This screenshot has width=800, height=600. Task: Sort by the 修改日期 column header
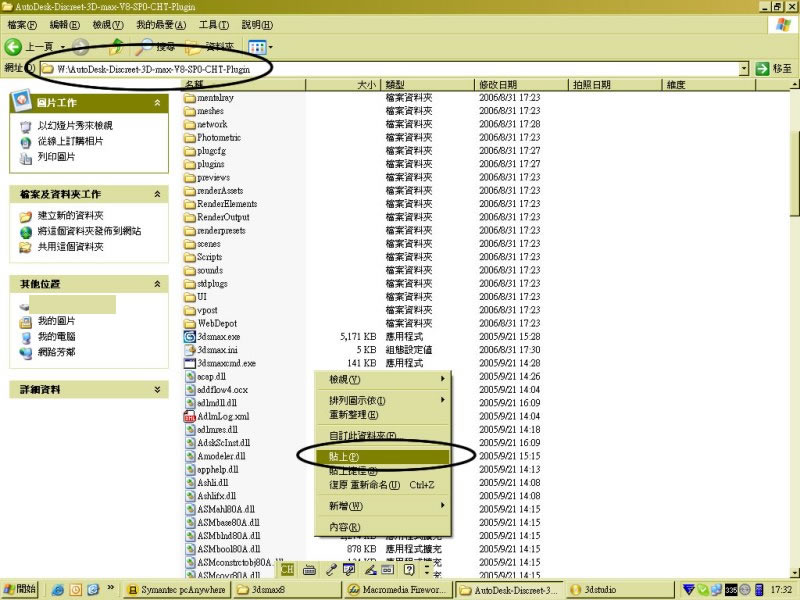click(x=521, y=84)
